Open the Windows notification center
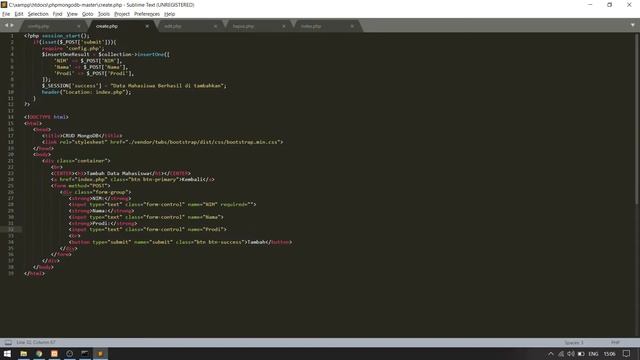The image size is (640, 360). [x=627, y=354]
